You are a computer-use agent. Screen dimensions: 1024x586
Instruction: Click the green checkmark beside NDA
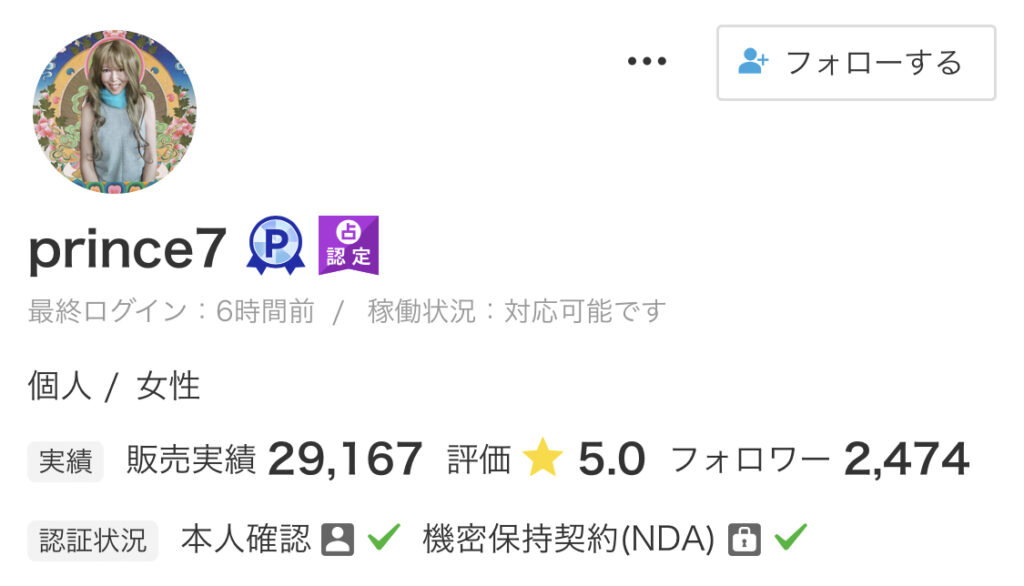791,537
